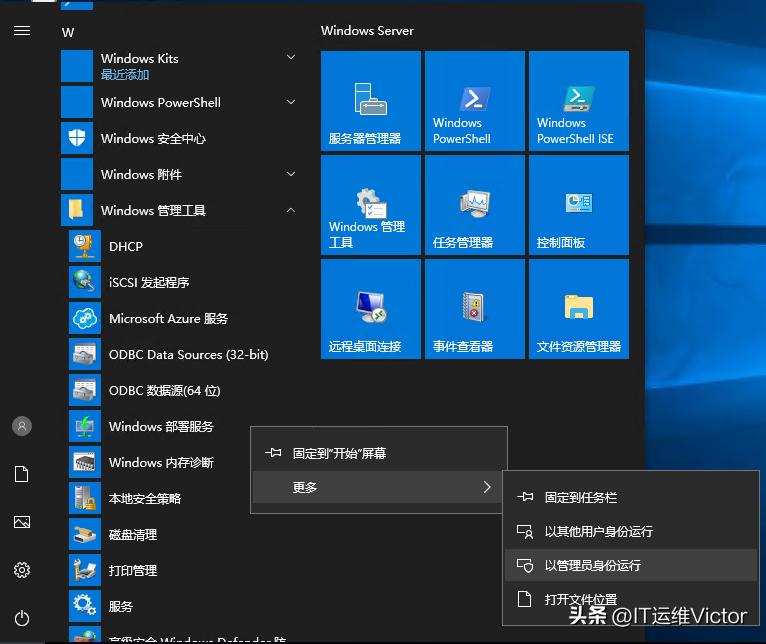Open 磁盘清理 entry text
The height and width of the screenshot is (644, 766).
click(x=133, y=535)
